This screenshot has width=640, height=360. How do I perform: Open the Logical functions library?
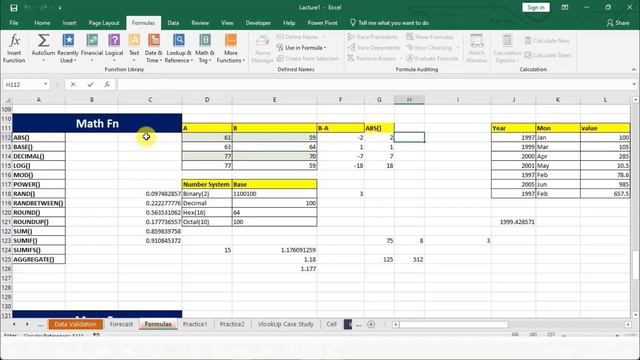pyautogui.click(x=114, y=48)
